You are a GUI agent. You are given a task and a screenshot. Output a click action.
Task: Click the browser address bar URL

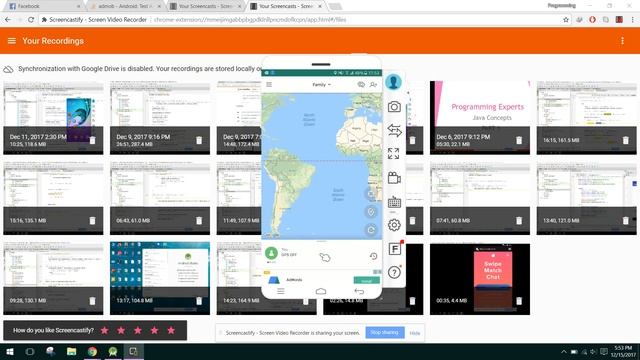coord(250,20)
